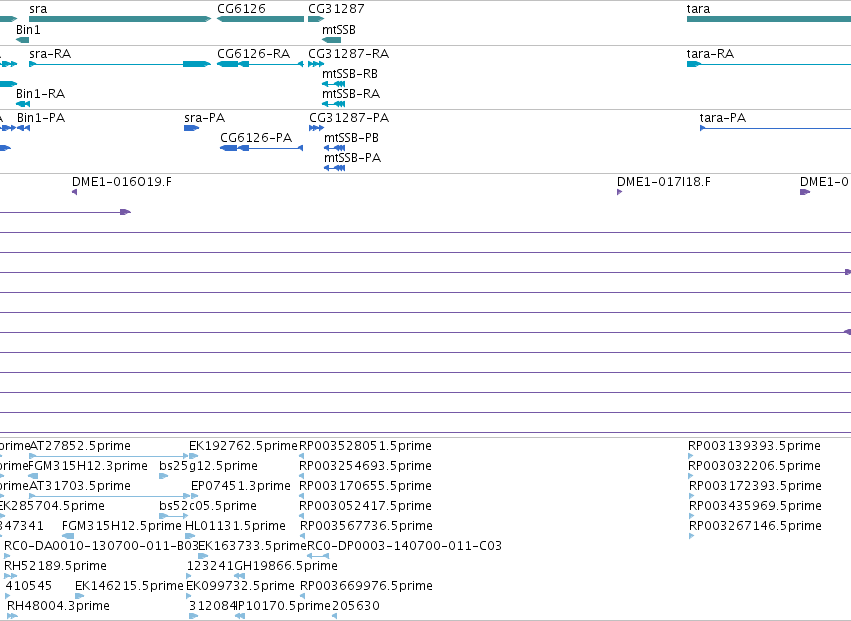Image resolution: width=851 pixels, height=621 pixels.
Task: Select the RC0-DA0010-130700-011-B03 label
Action: click(101, 546)
